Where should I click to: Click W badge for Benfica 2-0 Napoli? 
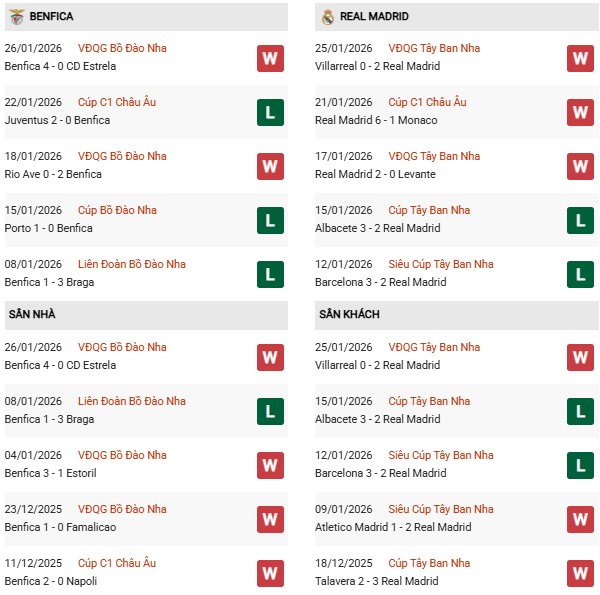tap(269, 573)
